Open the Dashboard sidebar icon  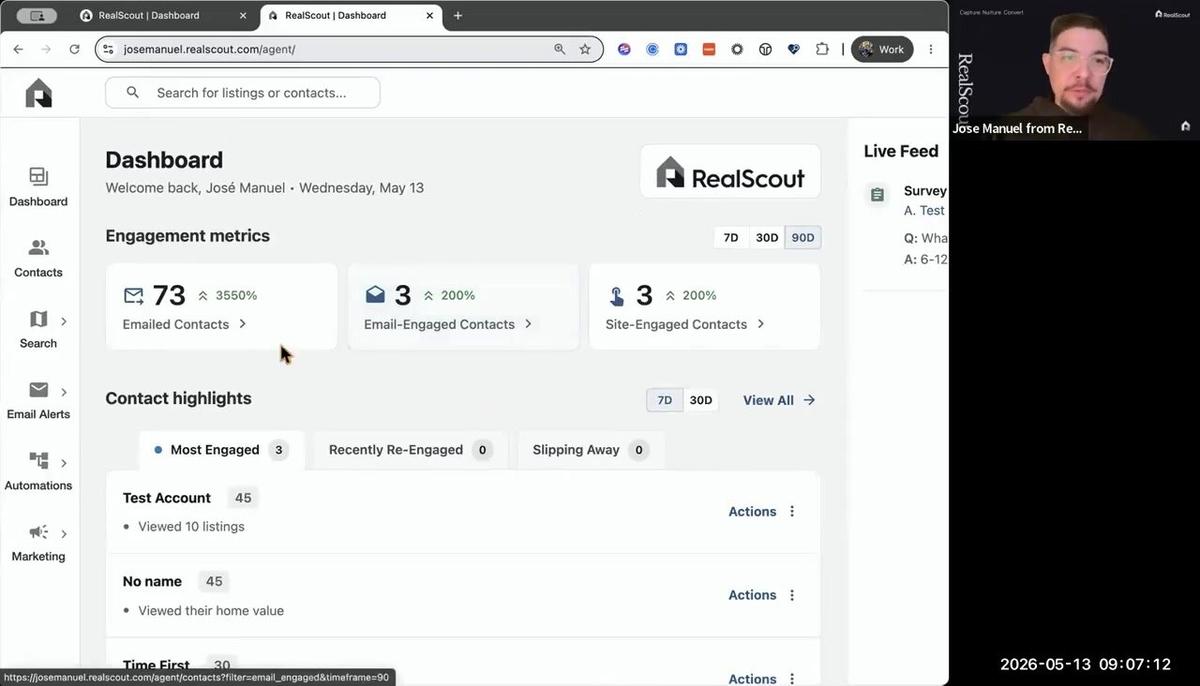coord(38,177)
